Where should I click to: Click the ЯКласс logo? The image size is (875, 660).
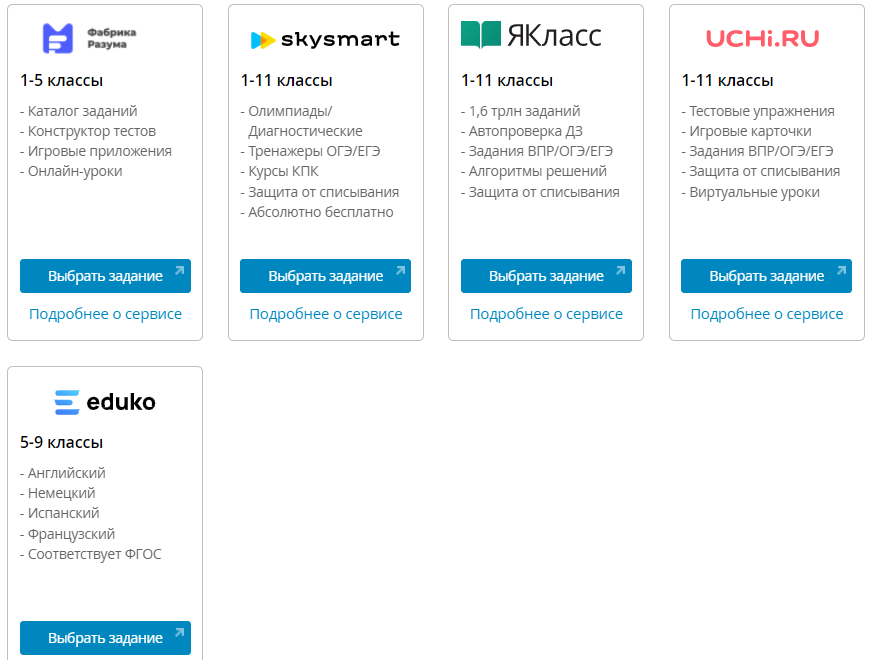pyautogui.click(x=531, y=35)
